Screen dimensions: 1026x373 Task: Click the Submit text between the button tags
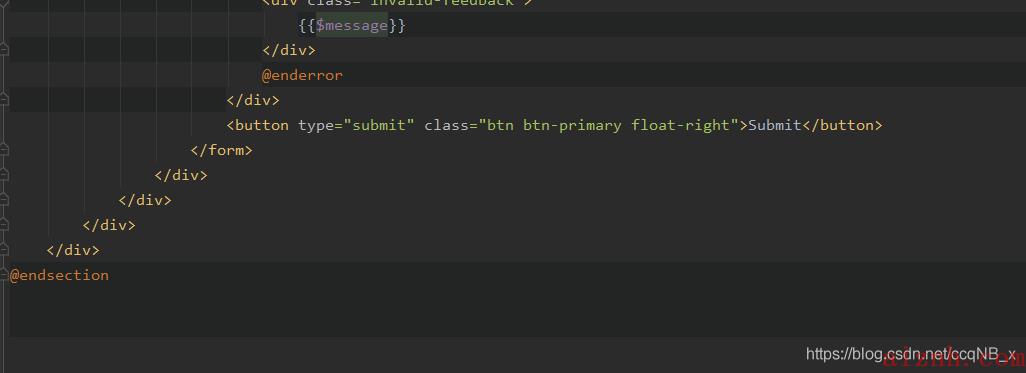pyautogui.click(x=775, y=125)
